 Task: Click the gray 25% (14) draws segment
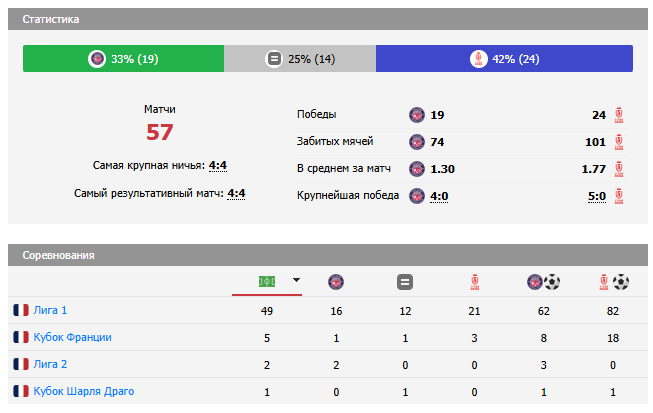coord(300,59)
